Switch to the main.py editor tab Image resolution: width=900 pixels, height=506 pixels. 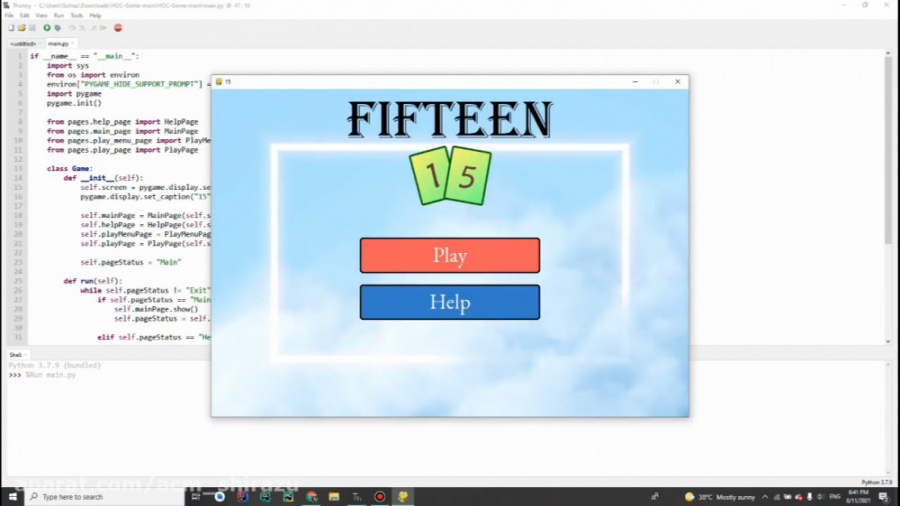click(x=58, y=44)
